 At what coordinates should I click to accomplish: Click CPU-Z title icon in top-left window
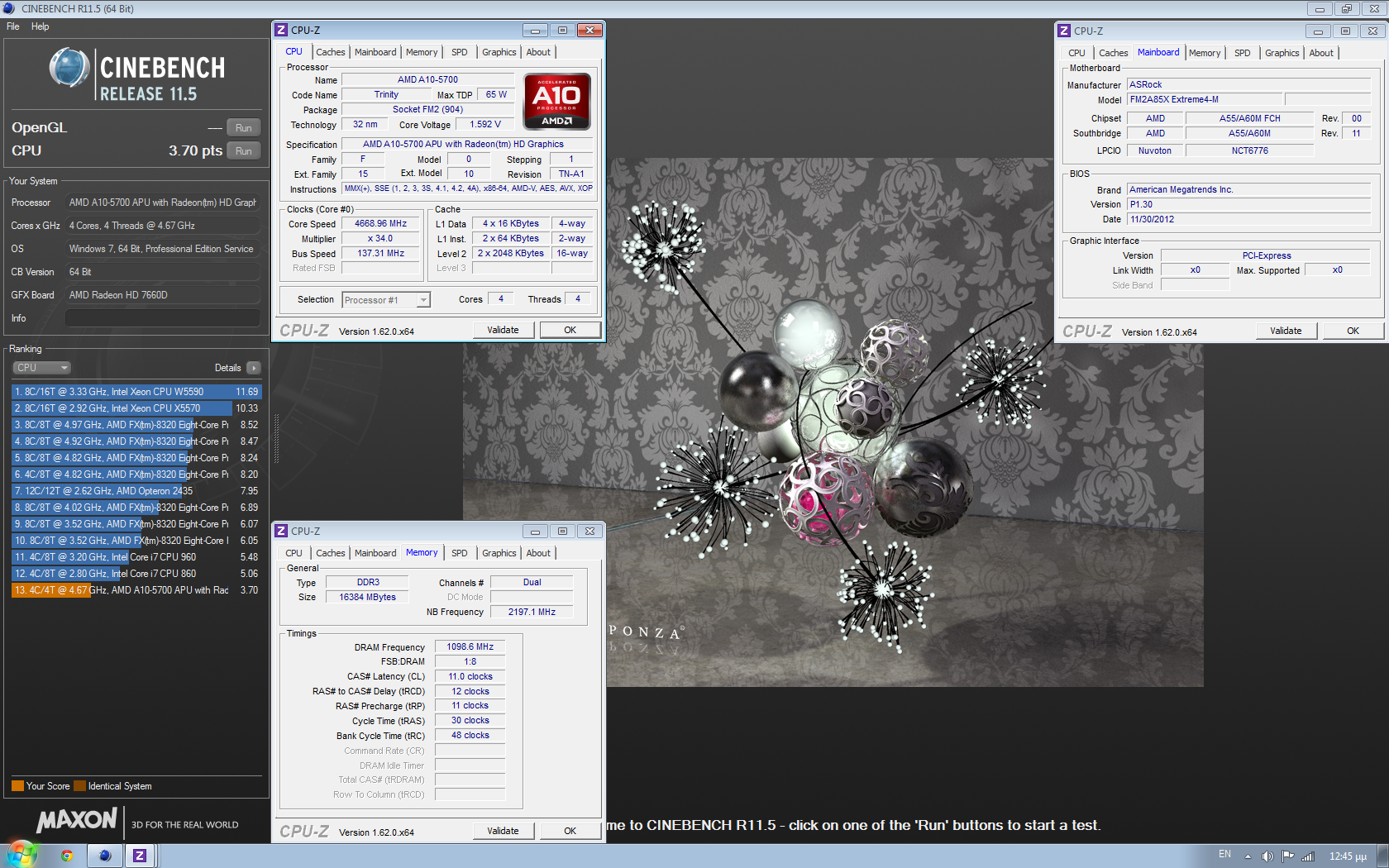coord(281,30)
